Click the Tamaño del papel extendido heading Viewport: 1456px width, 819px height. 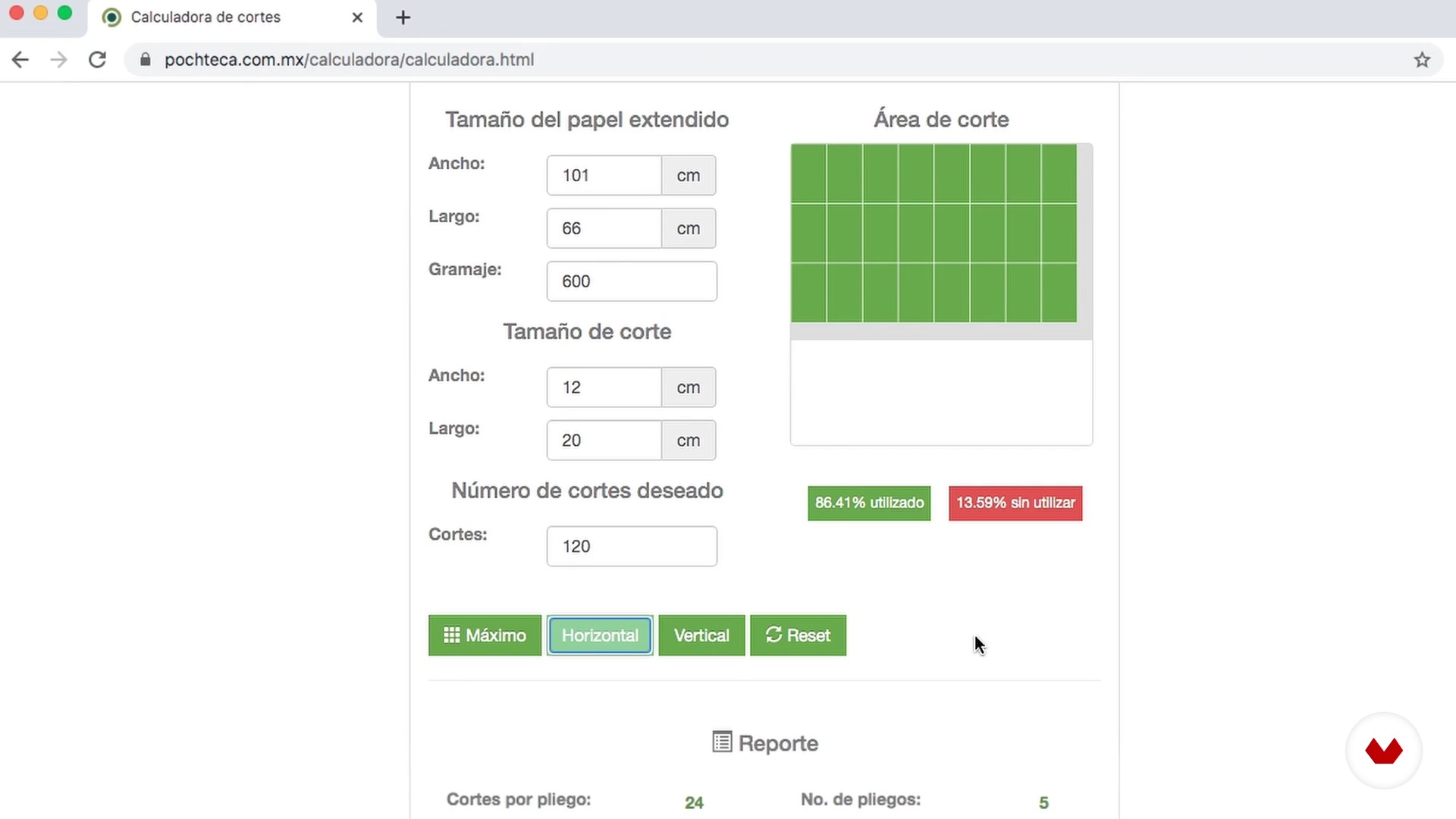pyautogui.click(x=587, y=120)
